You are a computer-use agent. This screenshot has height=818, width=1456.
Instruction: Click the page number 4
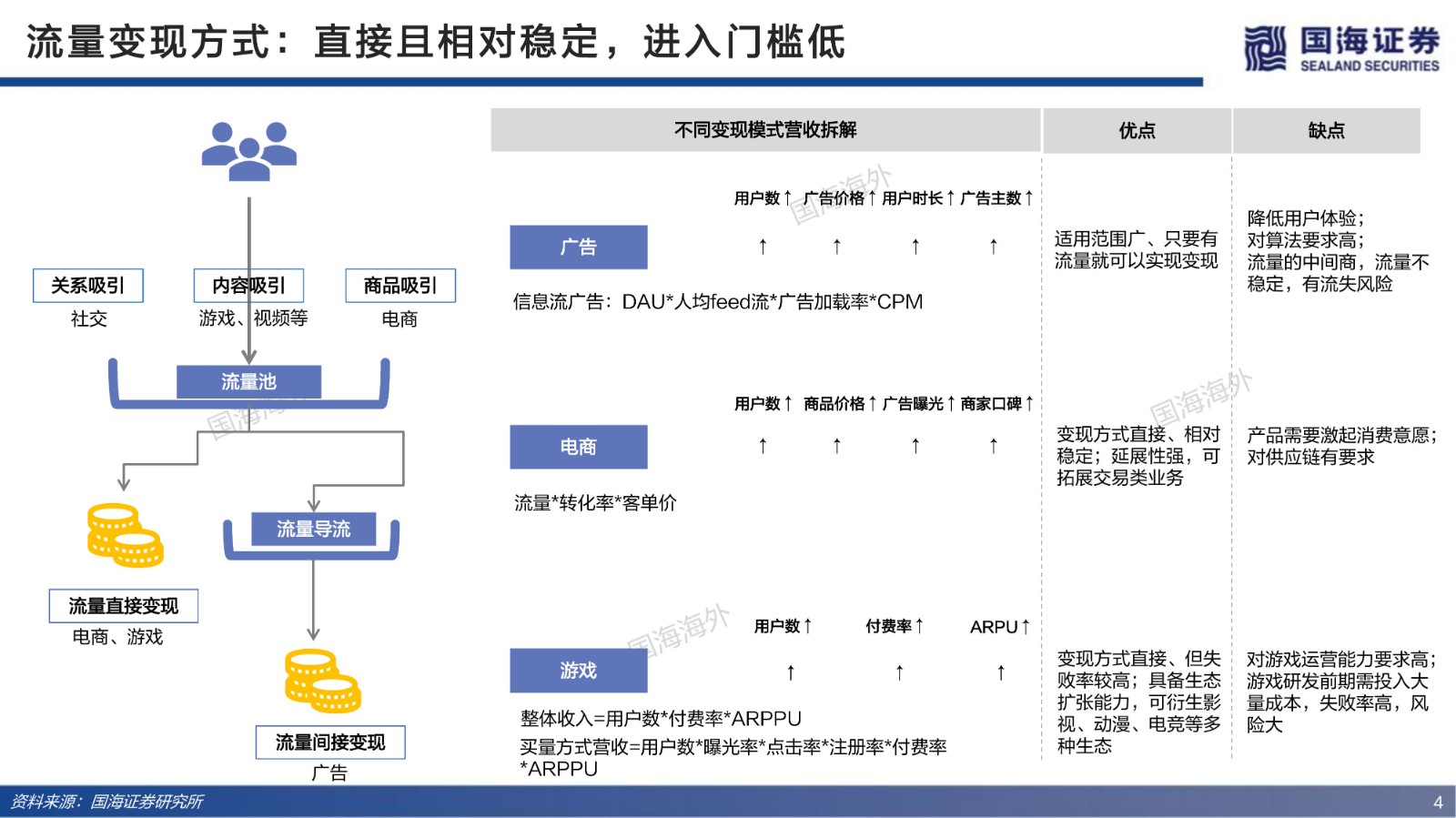coord(1438,803)
